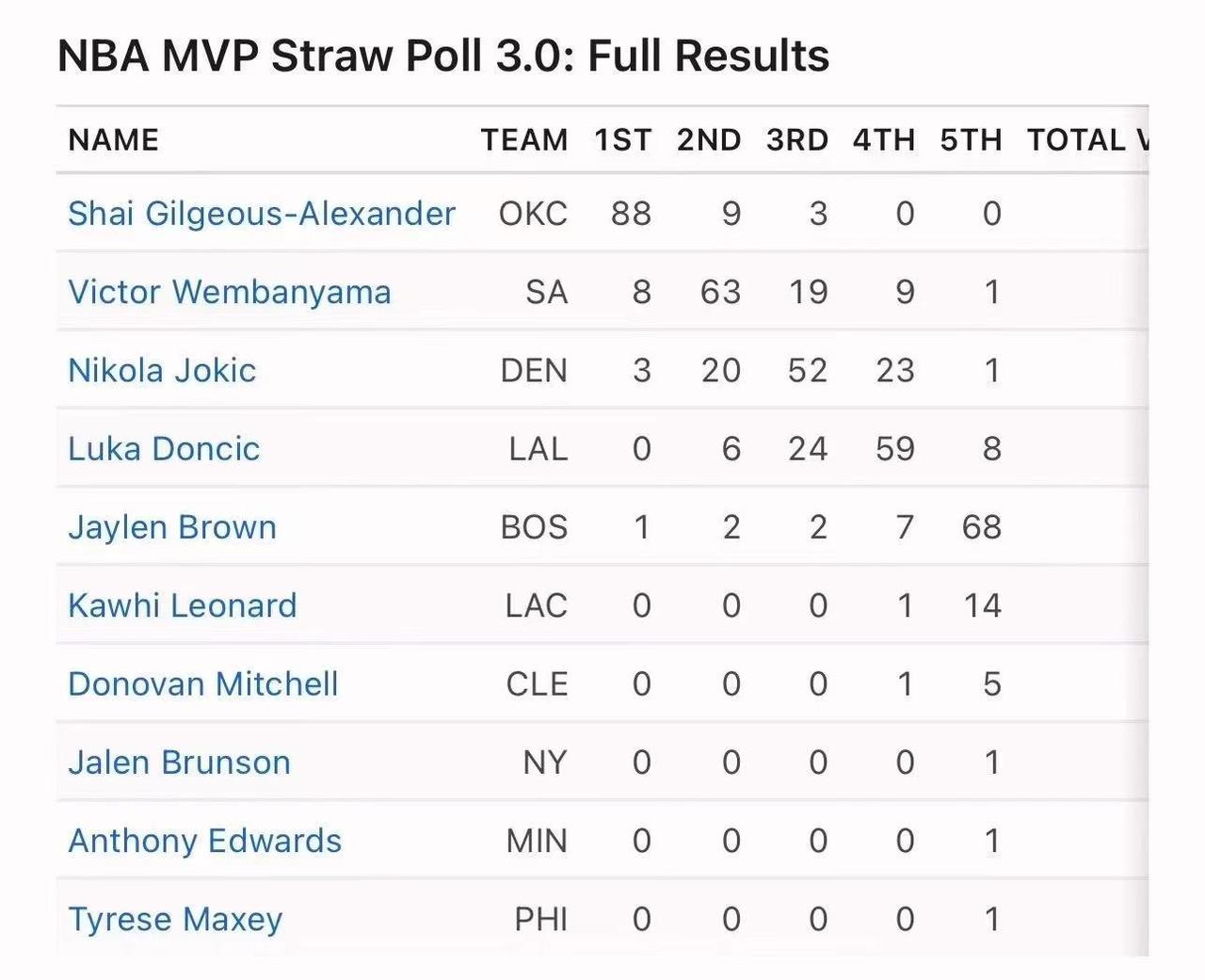The image size is (1205, 980).
Task: Click Victor Wembanyama's name link
Action: click(229, 292)
